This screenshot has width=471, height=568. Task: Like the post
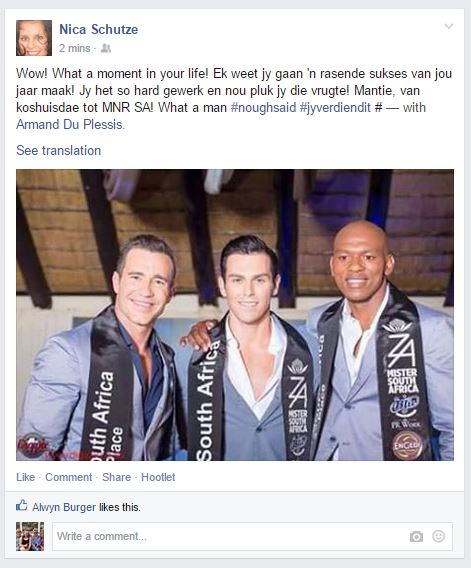25,477
